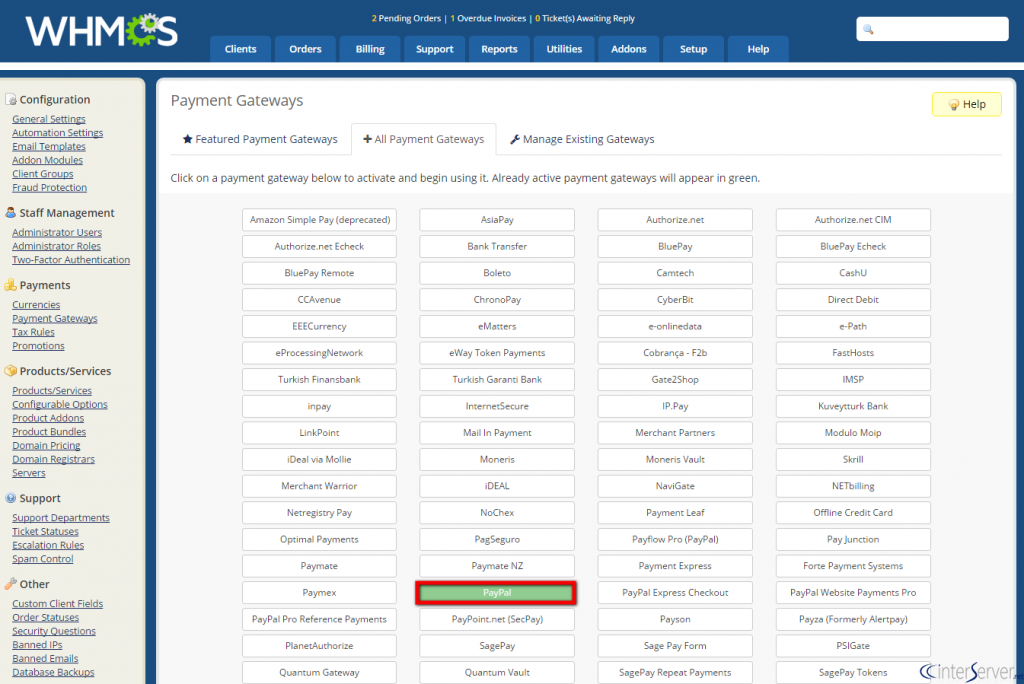This screenshot has width=1024, height=684.
Task: Activate PayPal Website Payments Pro gateway
Action: pos(853,593)
